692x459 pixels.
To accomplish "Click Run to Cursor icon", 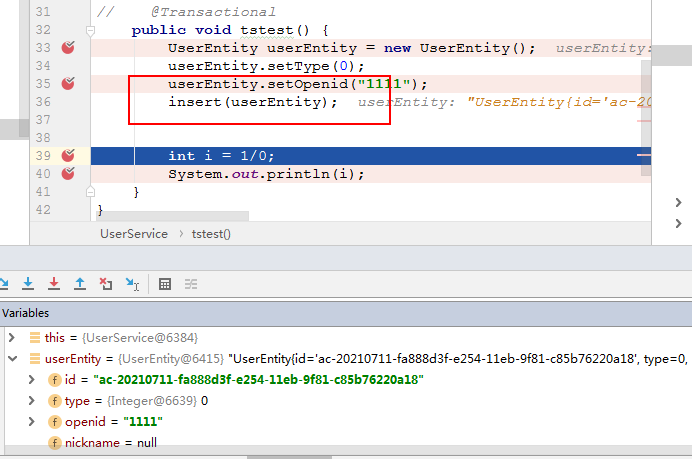I will (x=132, y=284).
